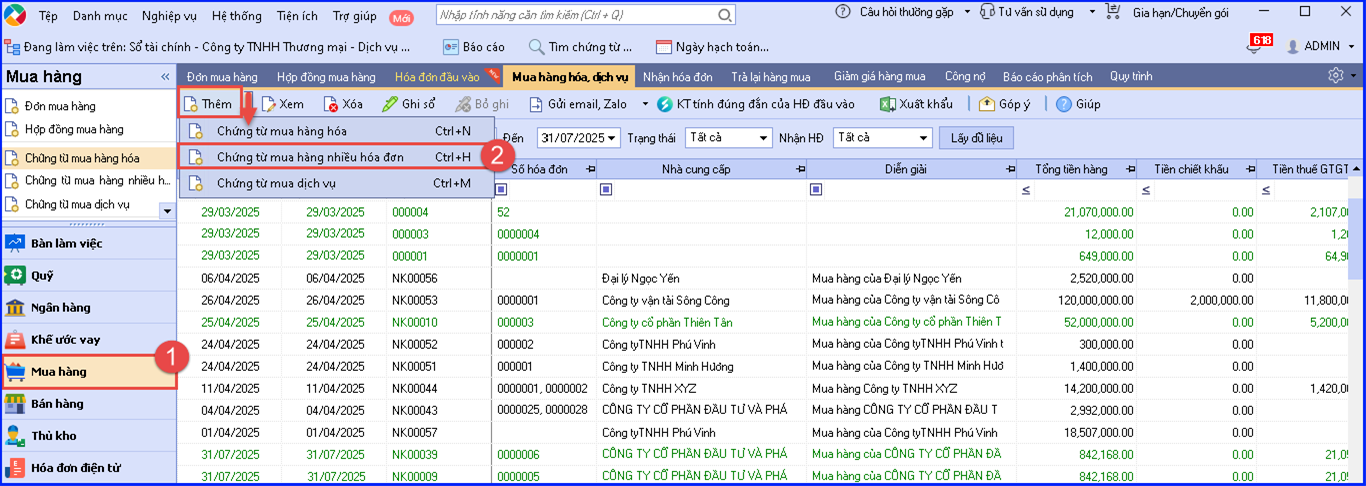The image size is (1366, 486).
Task: Click the Thêm button
Action: [x=209, y=104]
